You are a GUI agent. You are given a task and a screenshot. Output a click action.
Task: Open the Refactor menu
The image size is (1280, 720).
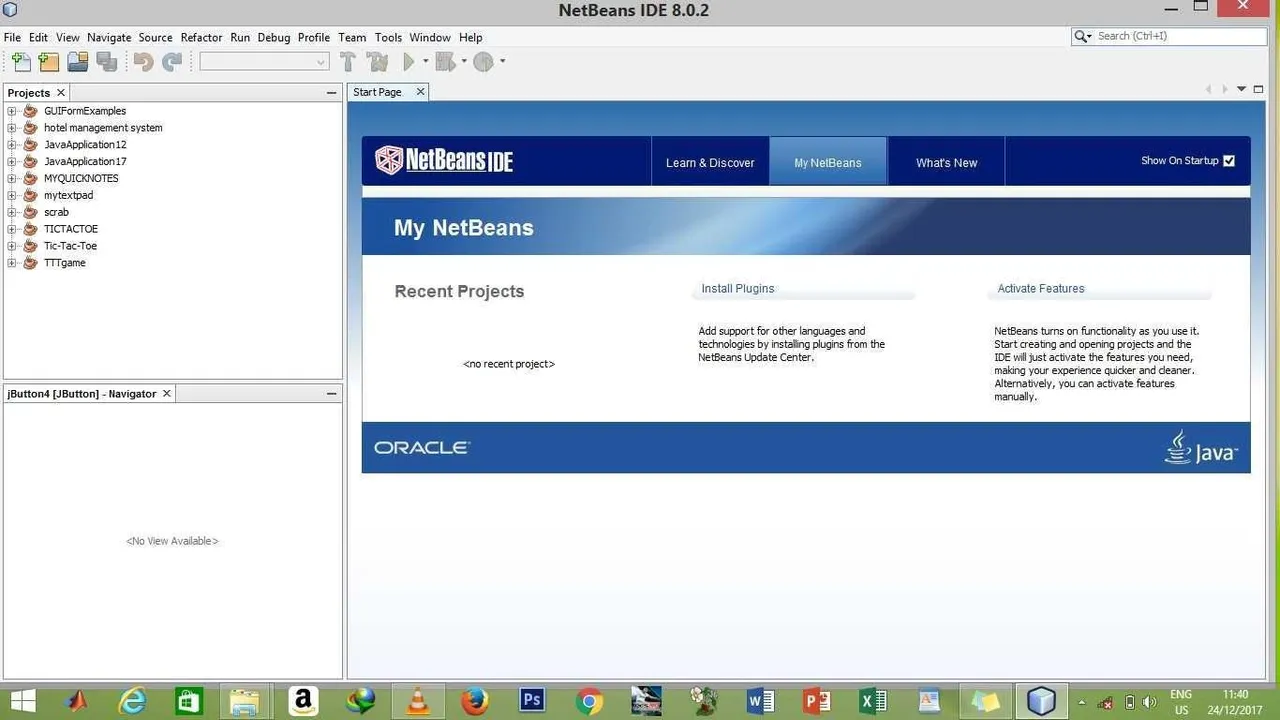coord(201,37)
